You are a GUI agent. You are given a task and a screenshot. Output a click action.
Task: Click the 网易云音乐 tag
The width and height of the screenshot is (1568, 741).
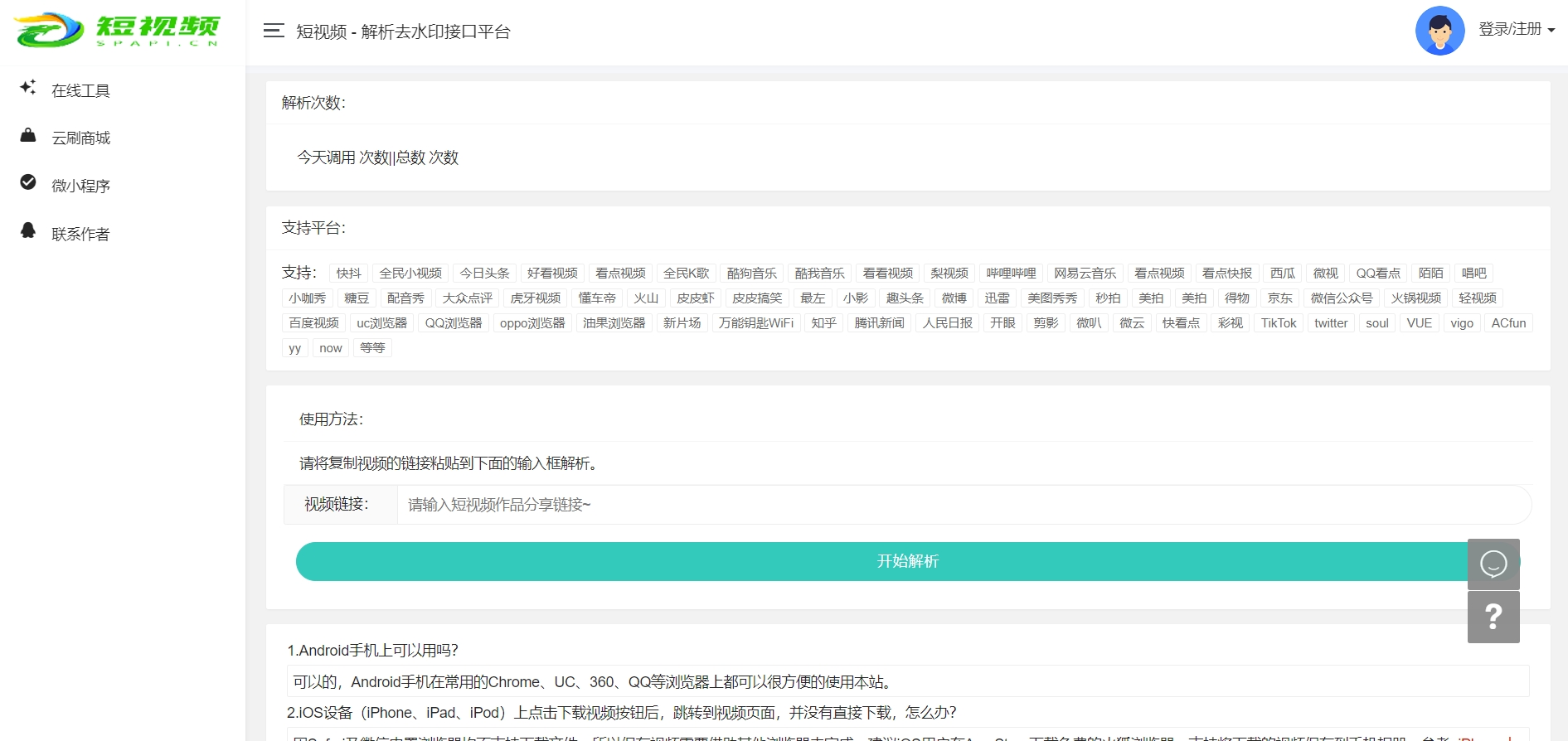pyautogui.click(x=1085, y=274)
